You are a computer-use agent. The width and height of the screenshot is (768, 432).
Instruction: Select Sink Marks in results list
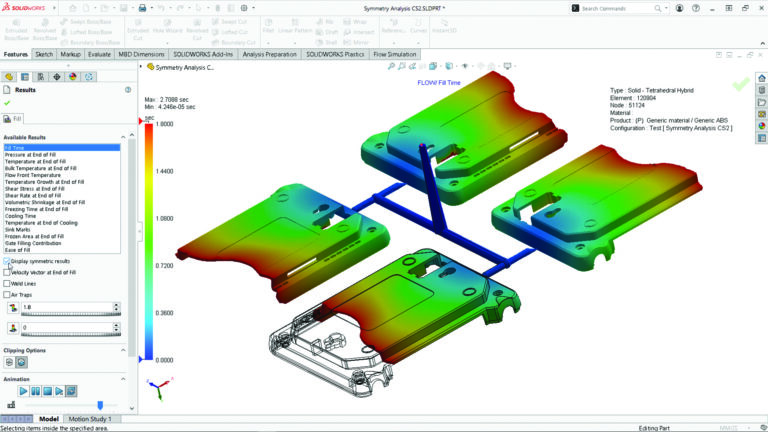22,230
